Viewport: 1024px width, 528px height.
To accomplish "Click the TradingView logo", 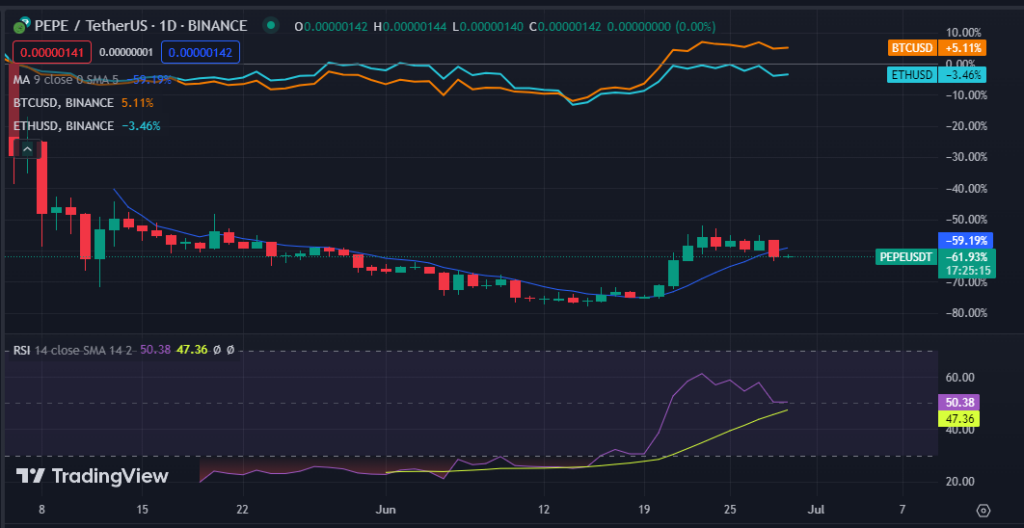I will [92, 476].
